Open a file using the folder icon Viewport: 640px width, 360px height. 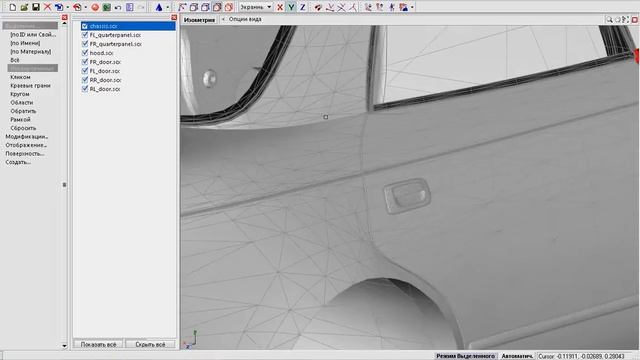pyautogui.click(x=24, y=7)
